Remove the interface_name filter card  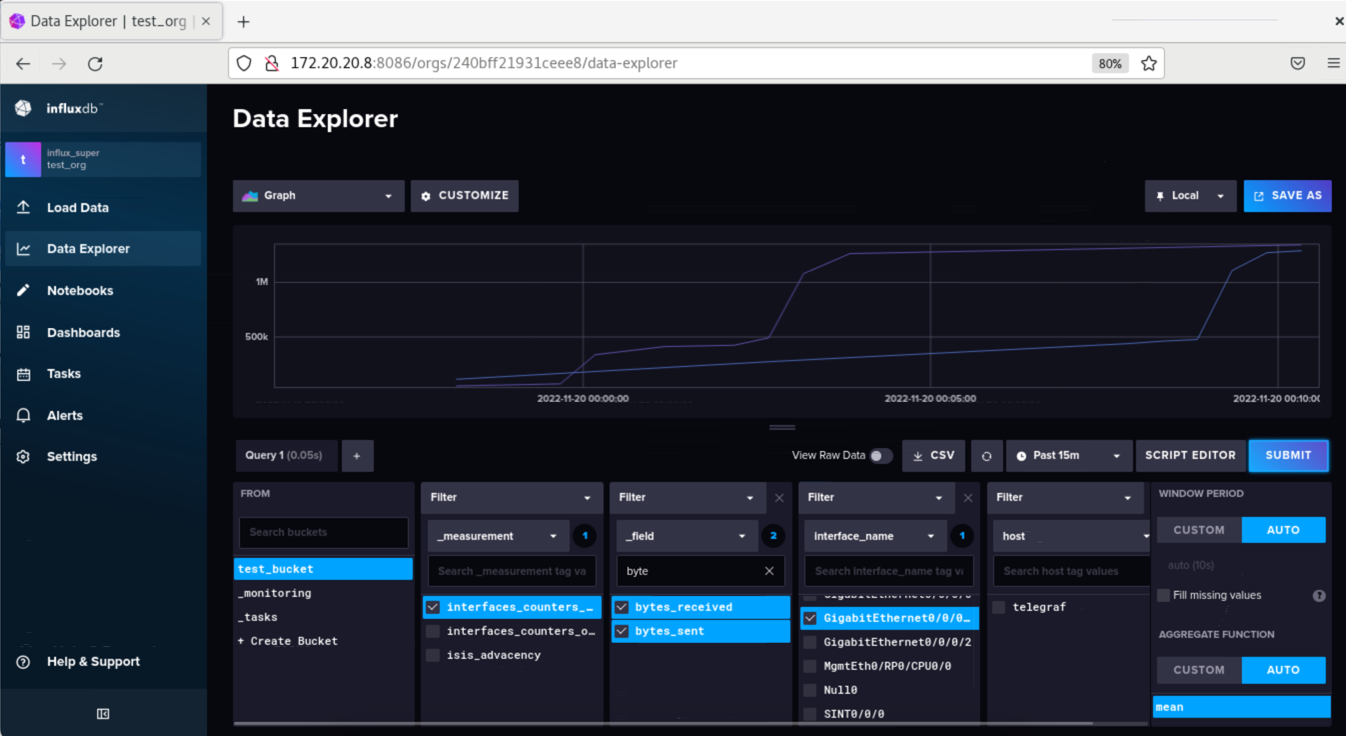(968, 498)
